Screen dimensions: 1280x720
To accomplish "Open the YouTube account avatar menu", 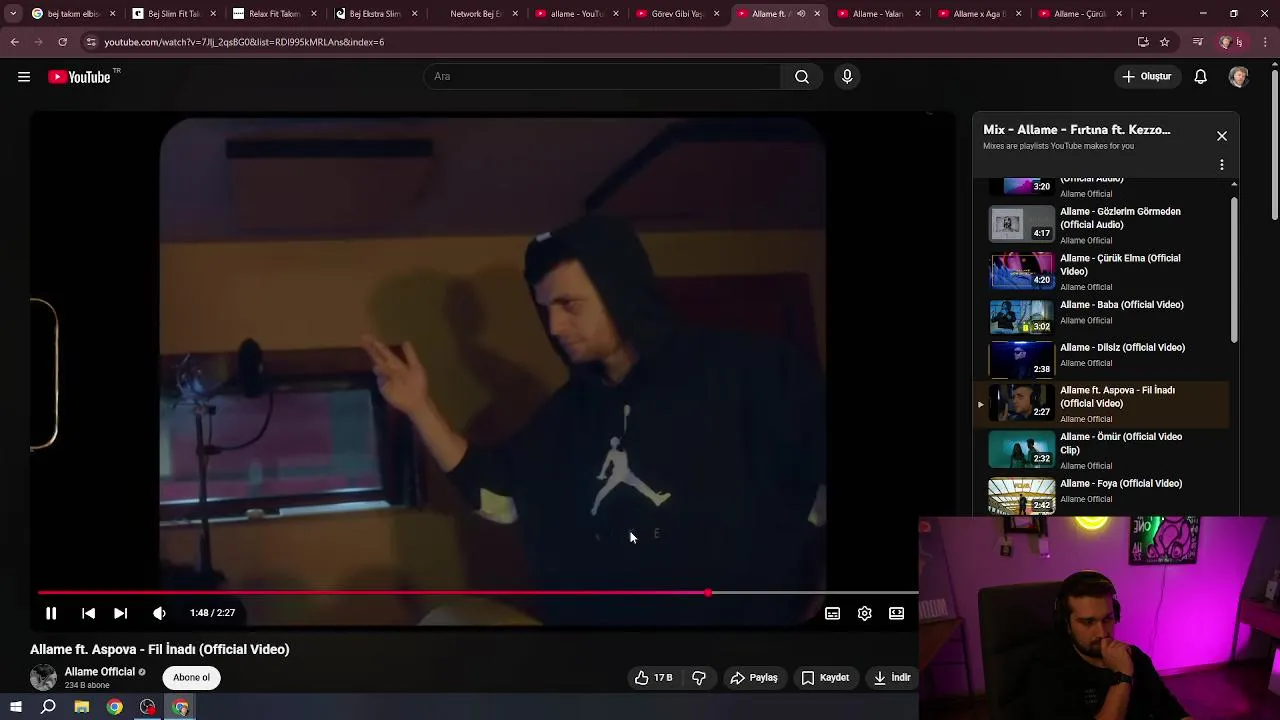I will tap(1239, 76).
